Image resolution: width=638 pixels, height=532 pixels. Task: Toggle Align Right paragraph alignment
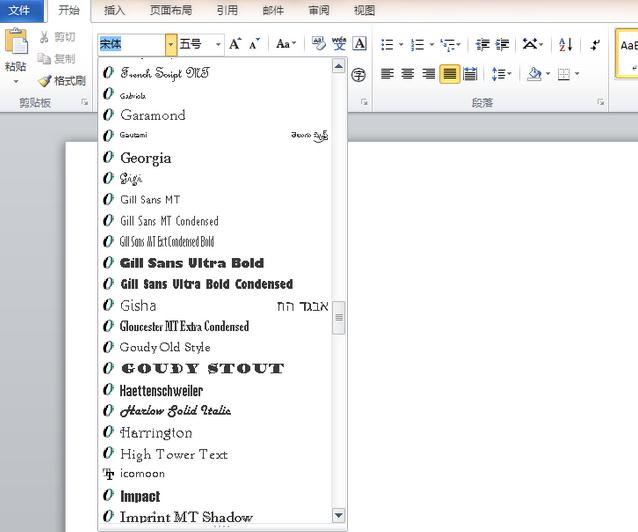[x=428, y=74]
